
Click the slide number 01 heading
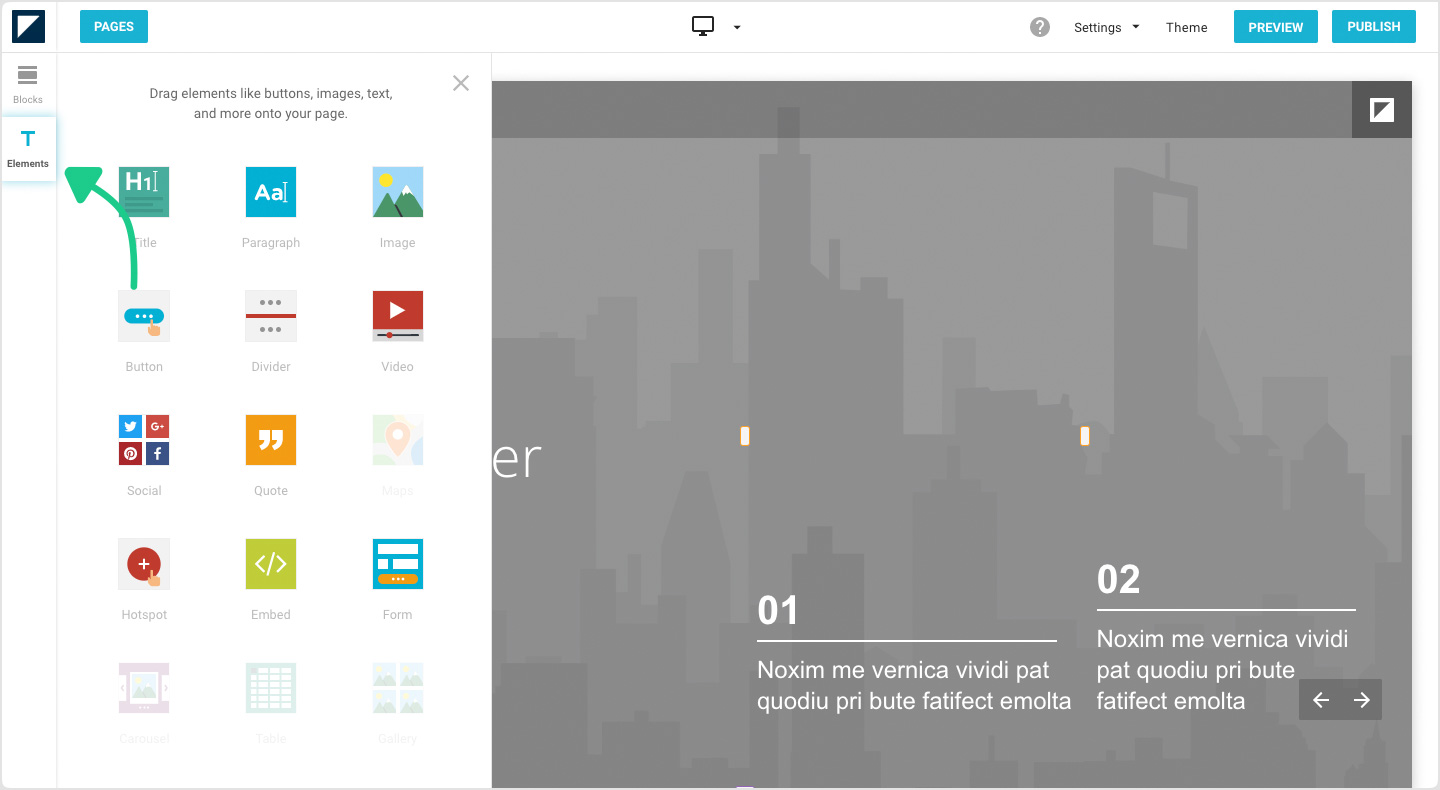778,611
